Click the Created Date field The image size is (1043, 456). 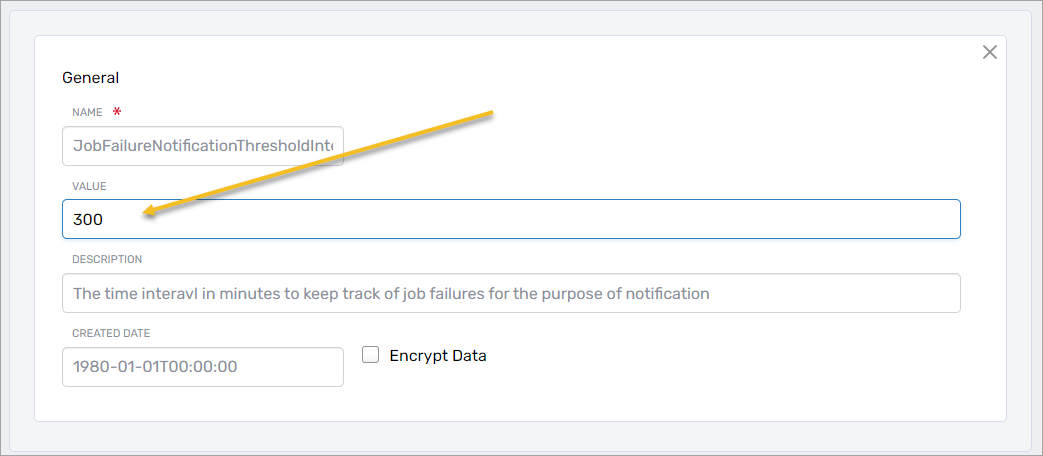[203, 367]
